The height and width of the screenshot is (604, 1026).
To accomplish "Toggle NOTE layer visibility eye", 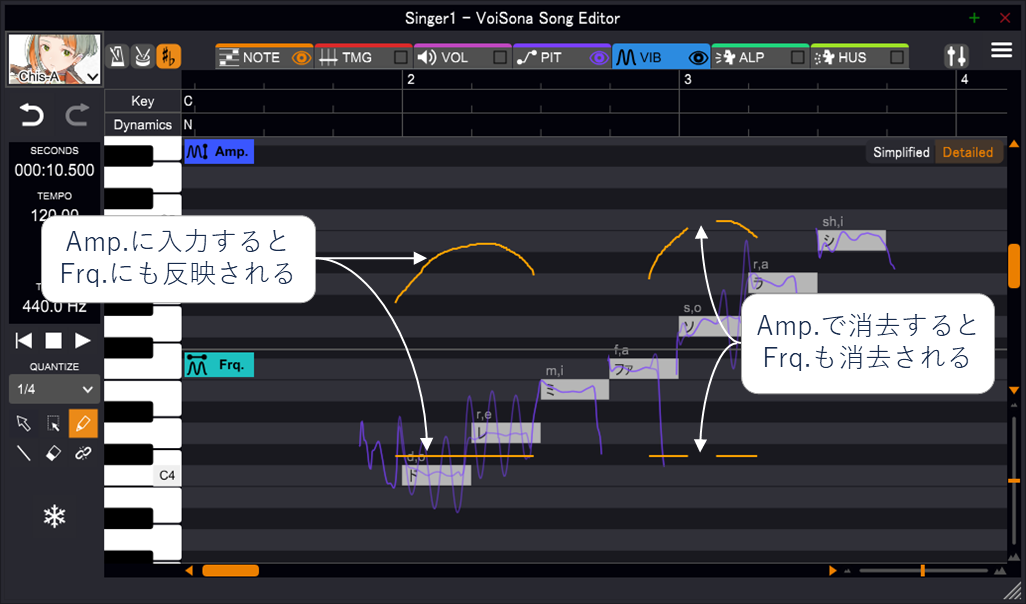I will pyautogui.click(x=301, y=58).
